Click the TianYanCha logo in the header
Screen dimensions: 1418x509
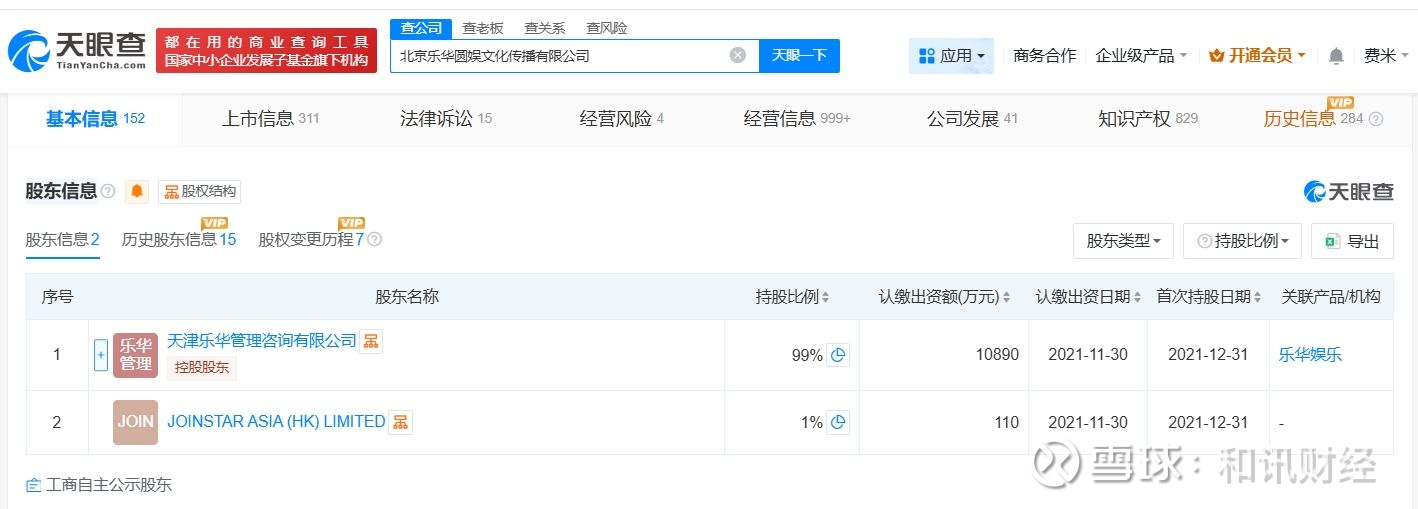[x=78, y=50]
